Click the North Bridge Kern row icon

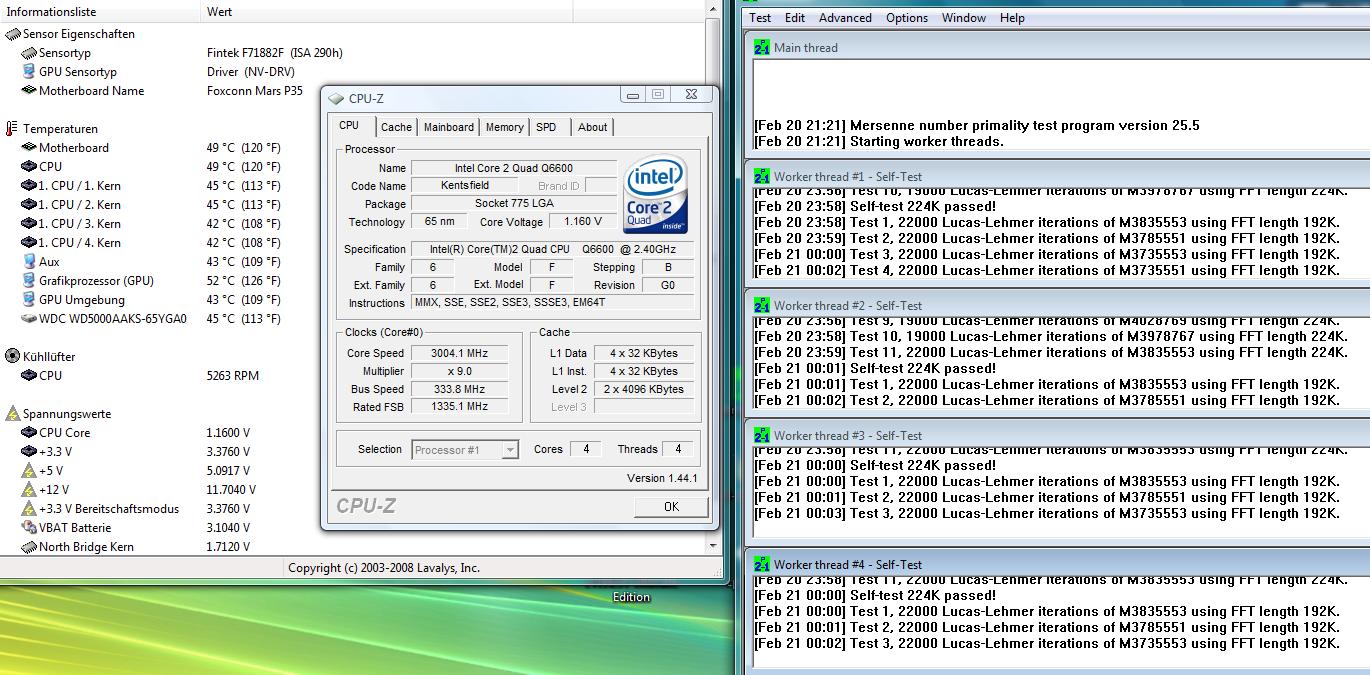(x=29, y=547)
